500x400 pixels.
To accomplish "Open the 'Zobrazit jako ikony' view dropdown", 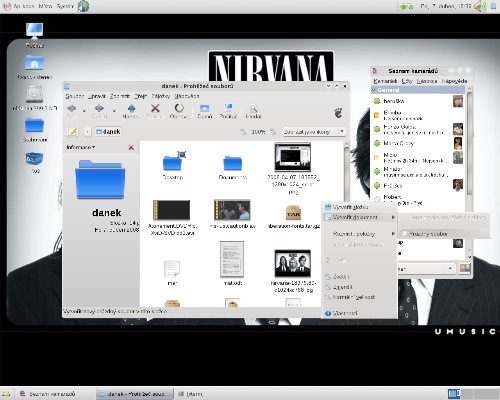I will (314, 132).
